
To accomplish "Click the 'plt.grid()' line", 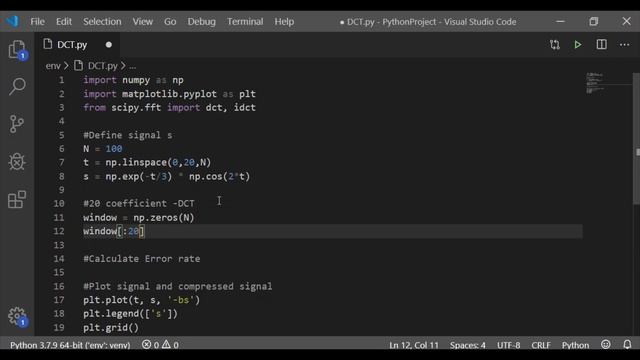I will (111, 328).
